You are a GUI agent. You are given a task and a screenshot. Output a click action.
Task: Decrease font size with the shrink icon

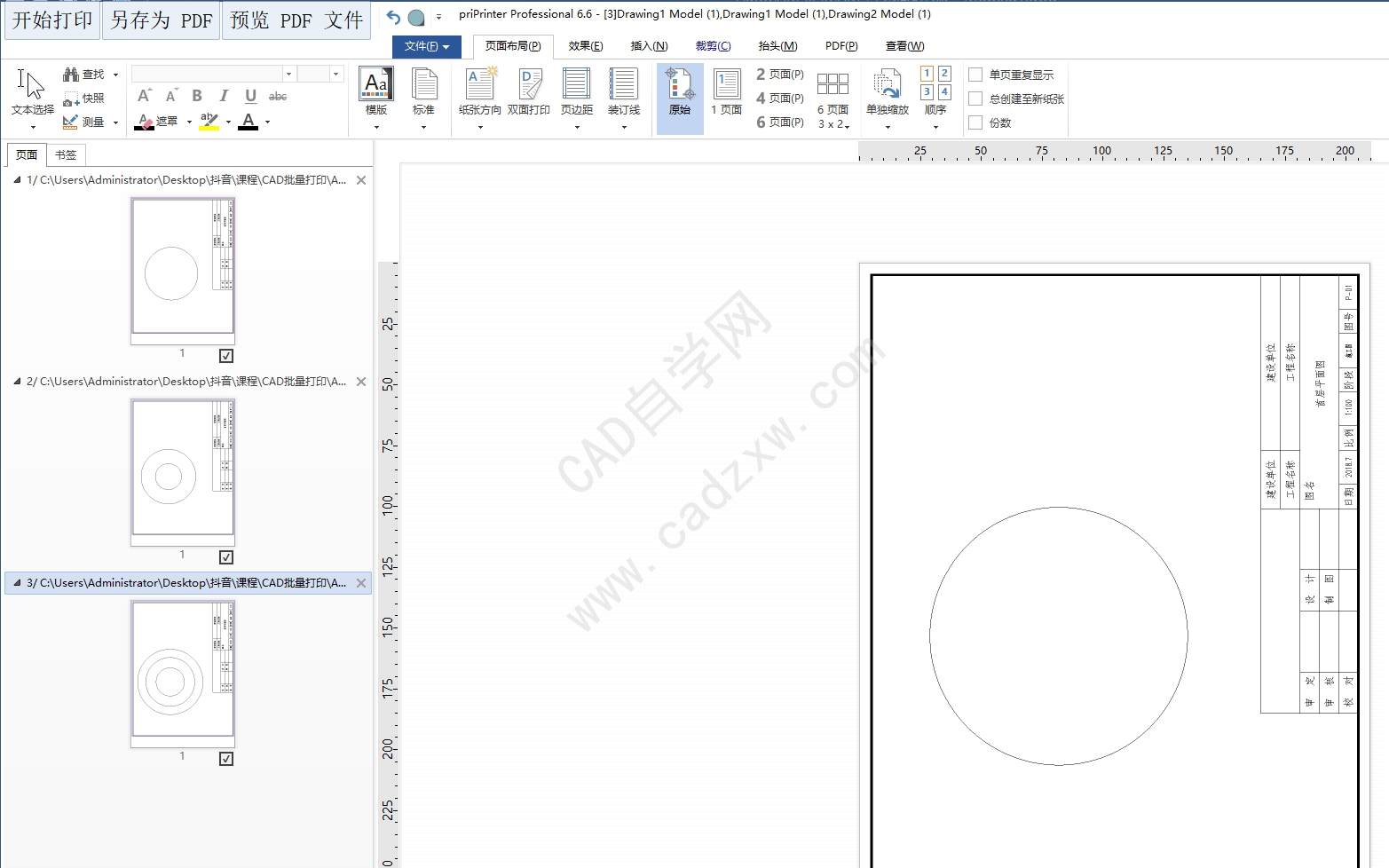point(171,96)
